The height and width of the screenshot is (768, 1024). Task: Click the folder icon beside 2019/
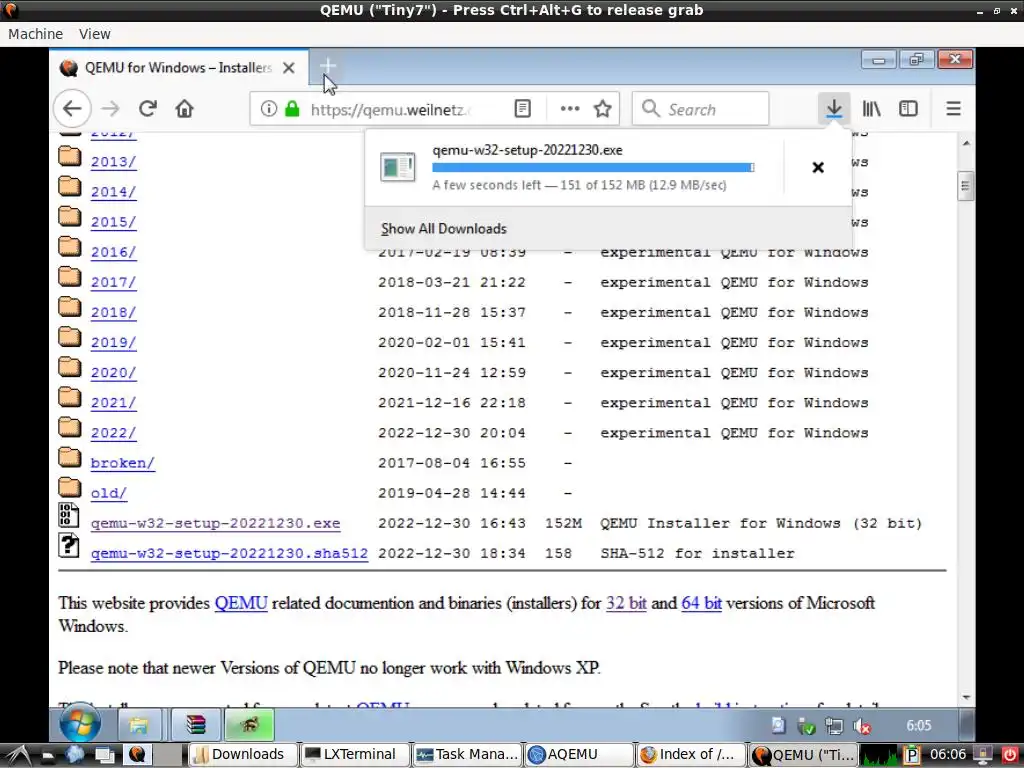(70, 338)
